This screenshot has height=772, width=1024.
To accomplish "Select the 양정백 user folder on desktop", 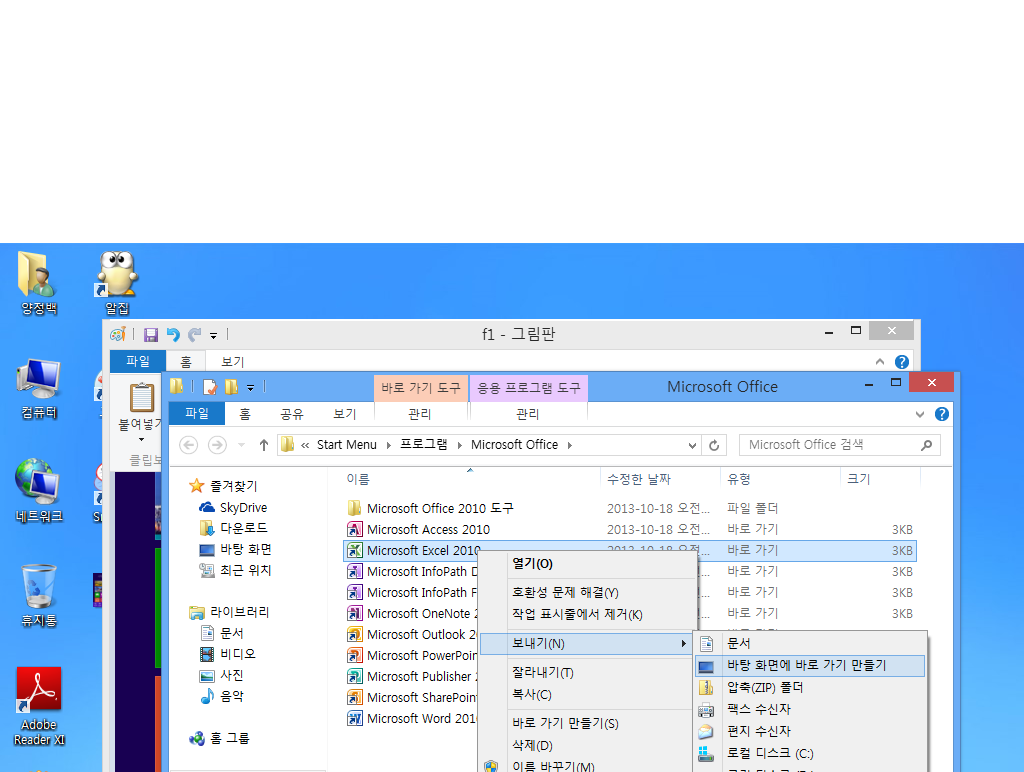I will 39,283.
